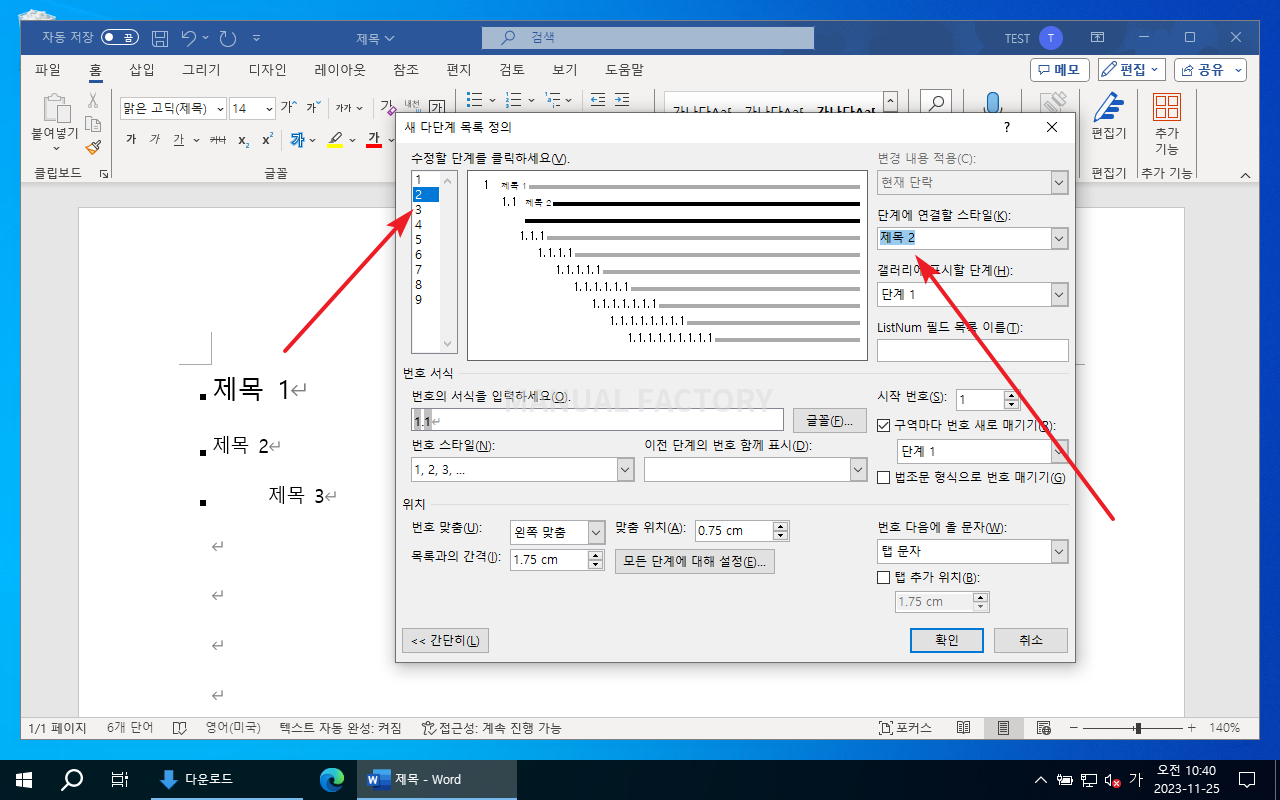Click the Font button in dialog
Screen dimensions: 1280x800
coord(829,420)
